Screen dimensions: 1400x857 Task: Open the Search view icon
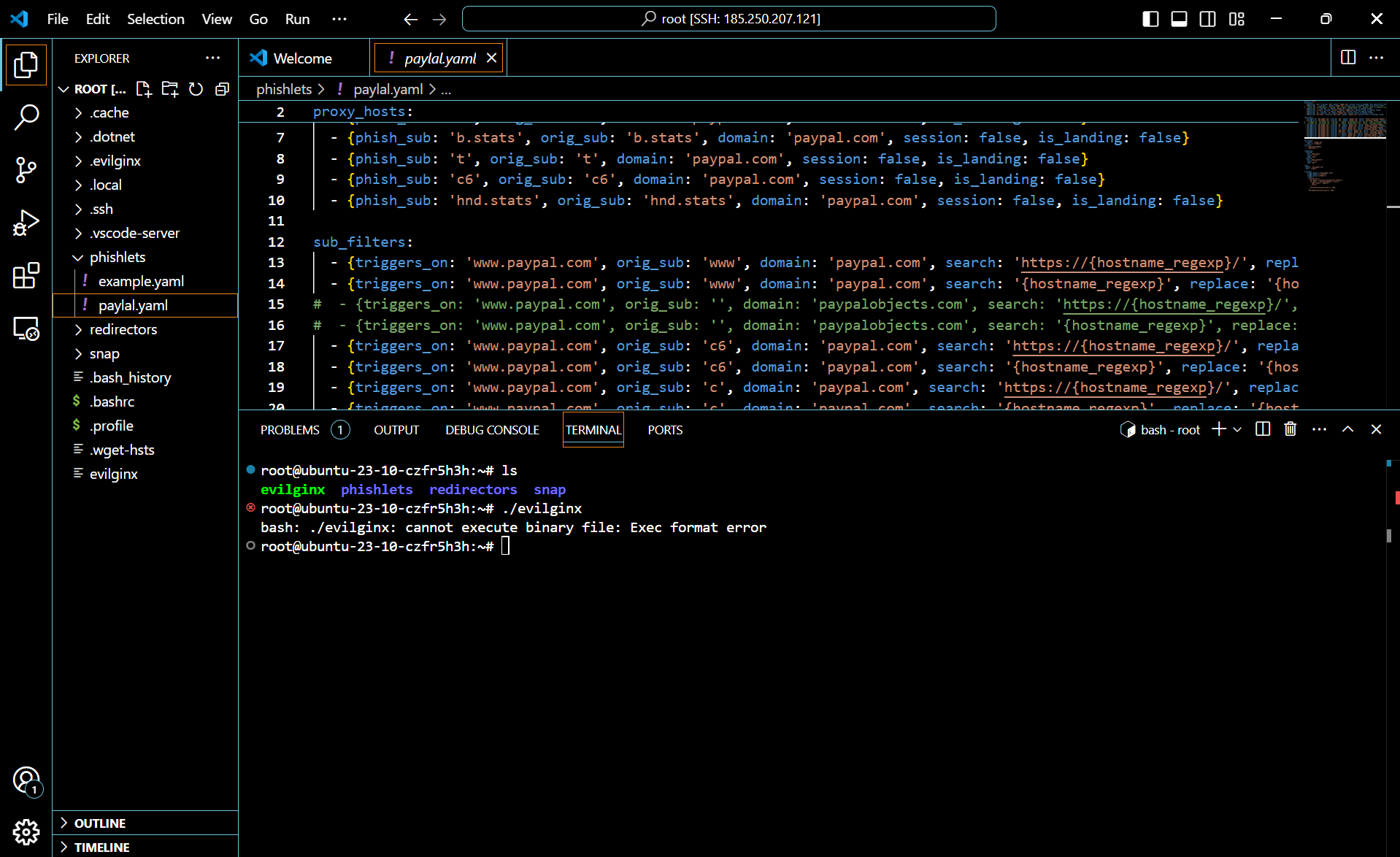click(x=26, y=117)
